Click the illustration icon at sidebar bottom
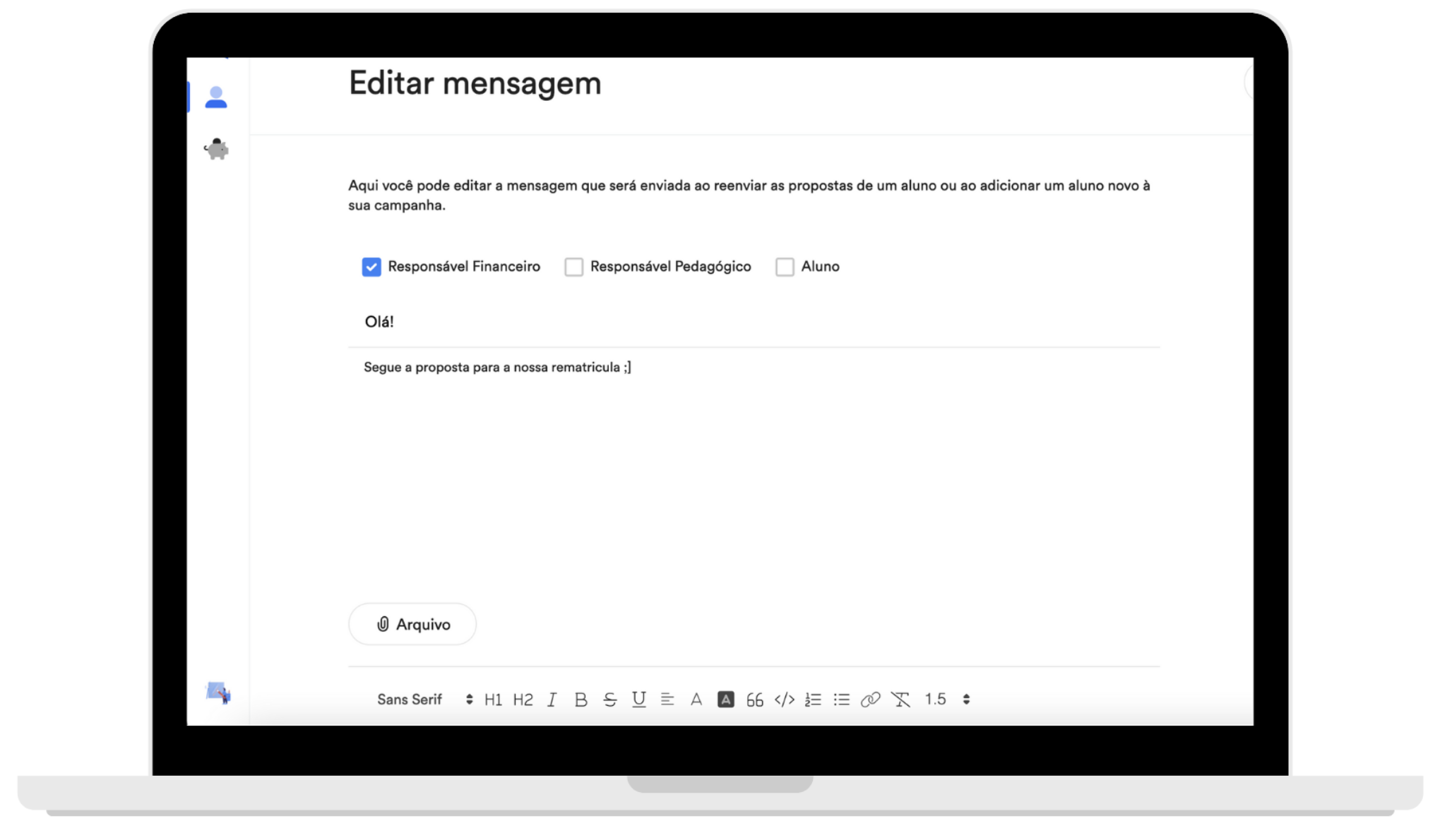The height and width of the screenshot is (840, 1452). pyautogui.click(x=218, y=693)
